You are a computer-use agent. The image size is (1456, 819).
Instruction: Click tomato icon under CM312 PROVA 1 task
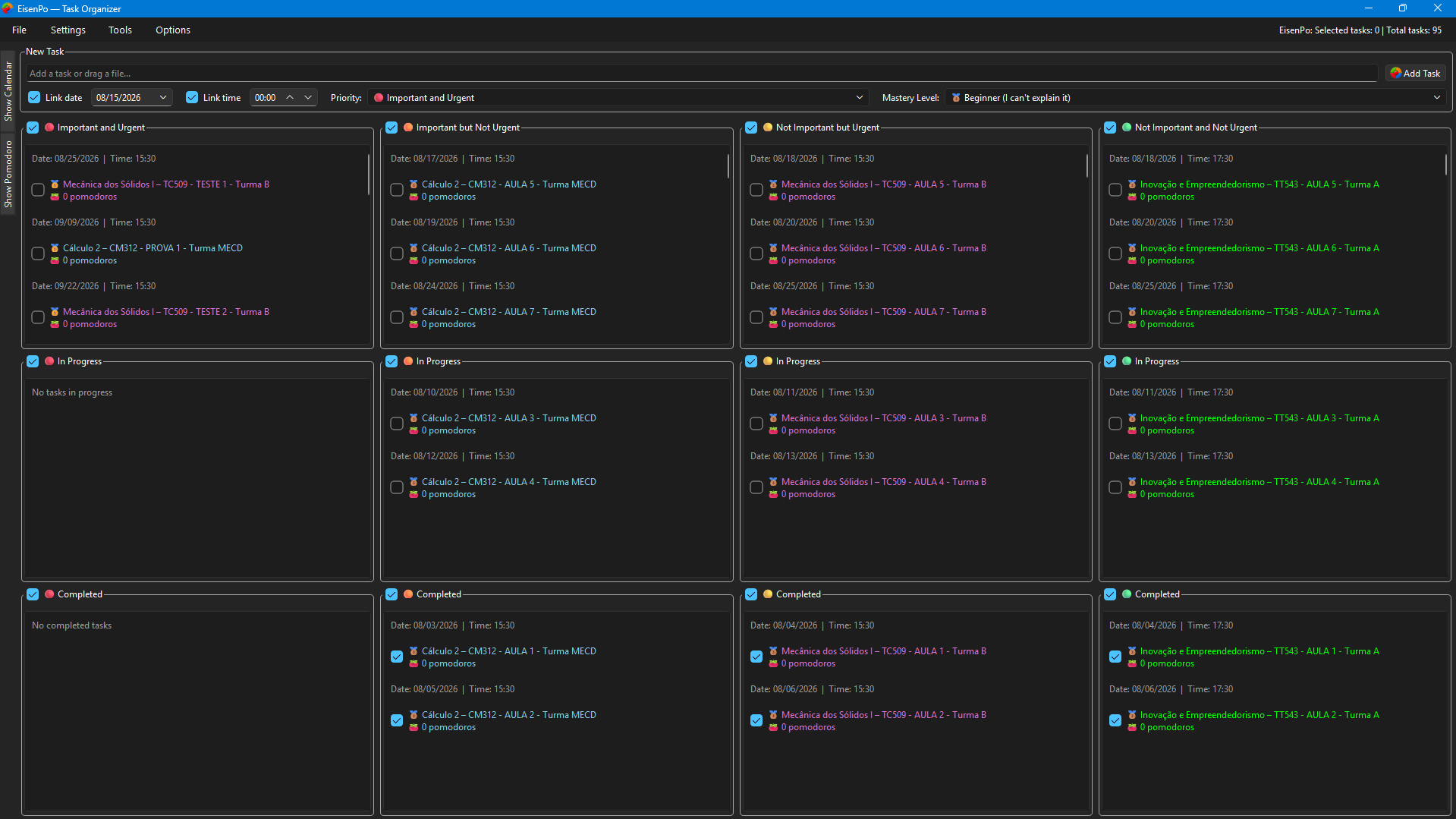[x=55, y=260]
